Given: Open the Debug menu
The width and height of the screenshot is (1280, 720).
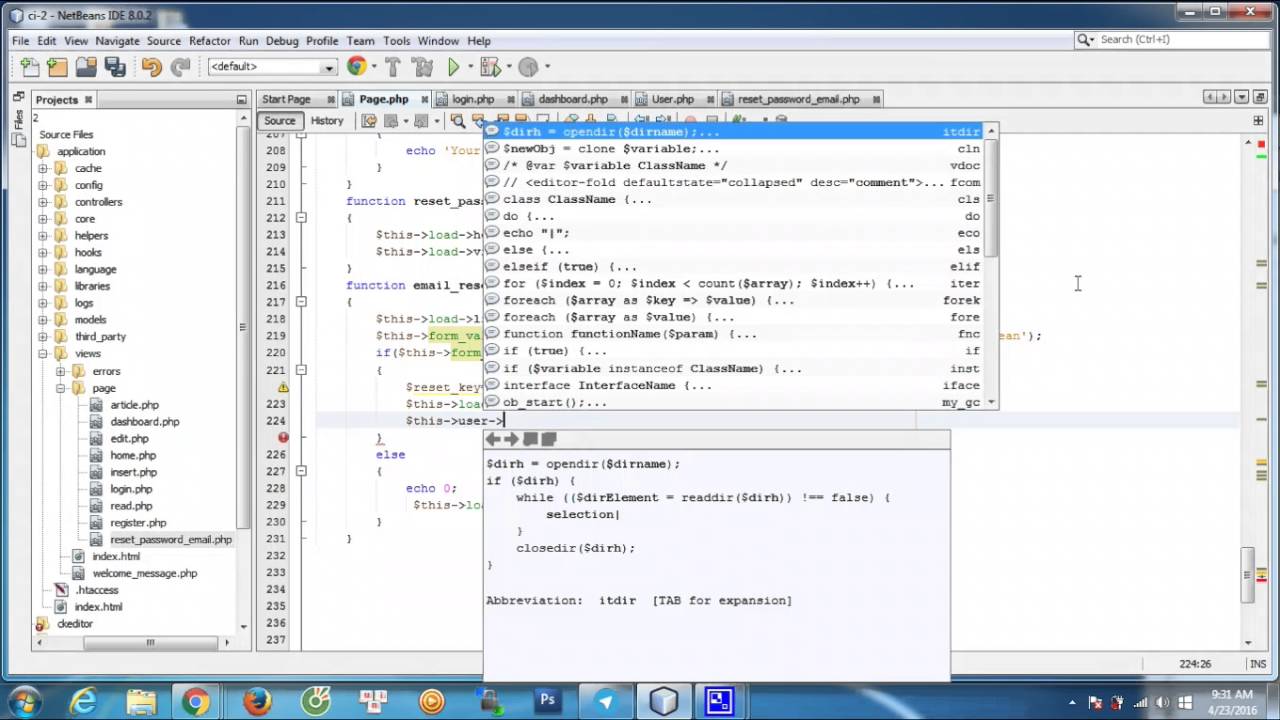Looking at the screenshot, I should pos(282,41).
